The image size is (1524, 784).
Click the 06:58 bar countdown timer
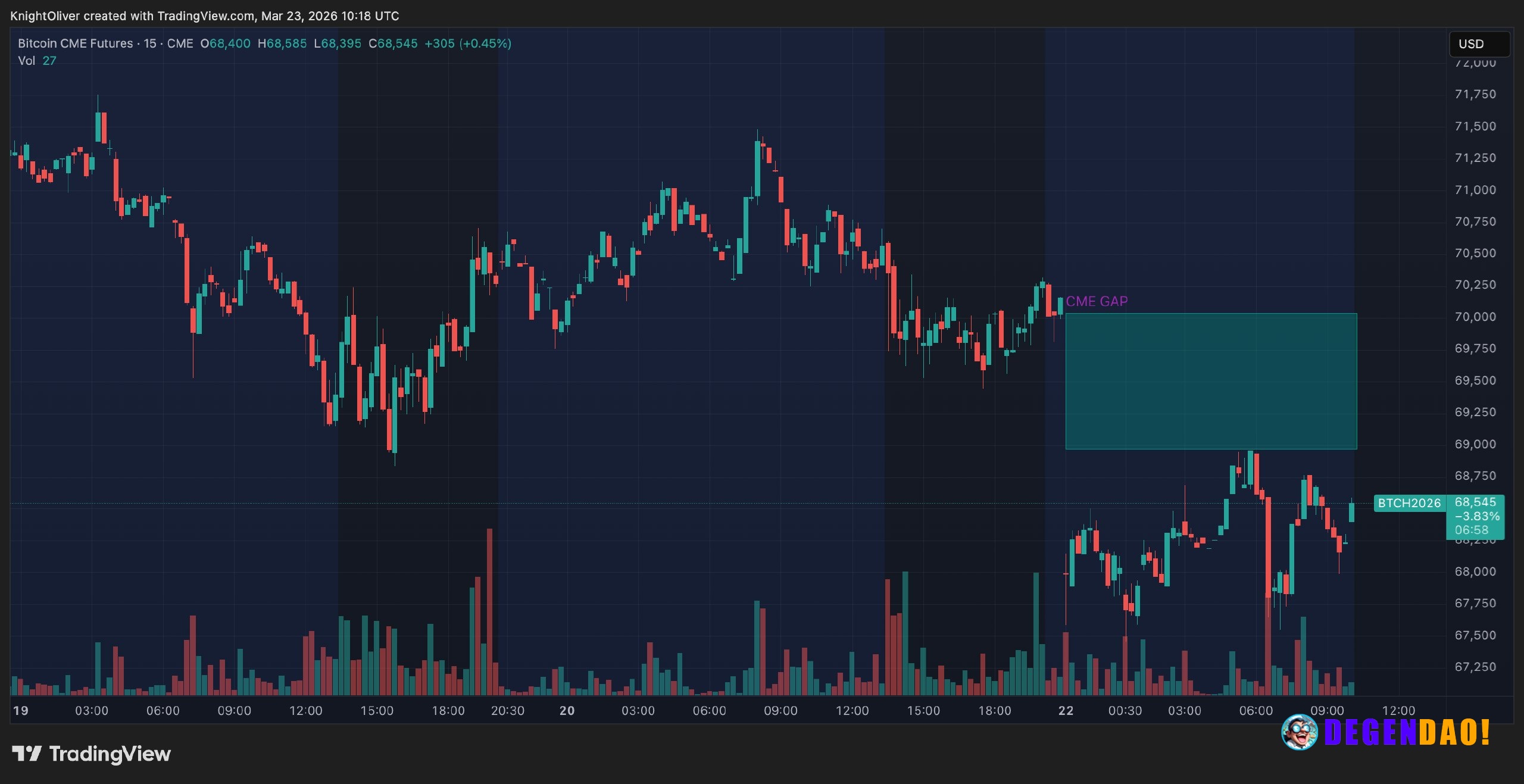(x=1470, y=529)
